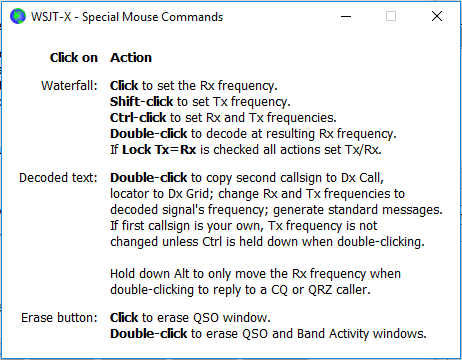The image size is (462, 360).
Task: Minimize the Special Mouse Commands window
Action: pos(346,16)
